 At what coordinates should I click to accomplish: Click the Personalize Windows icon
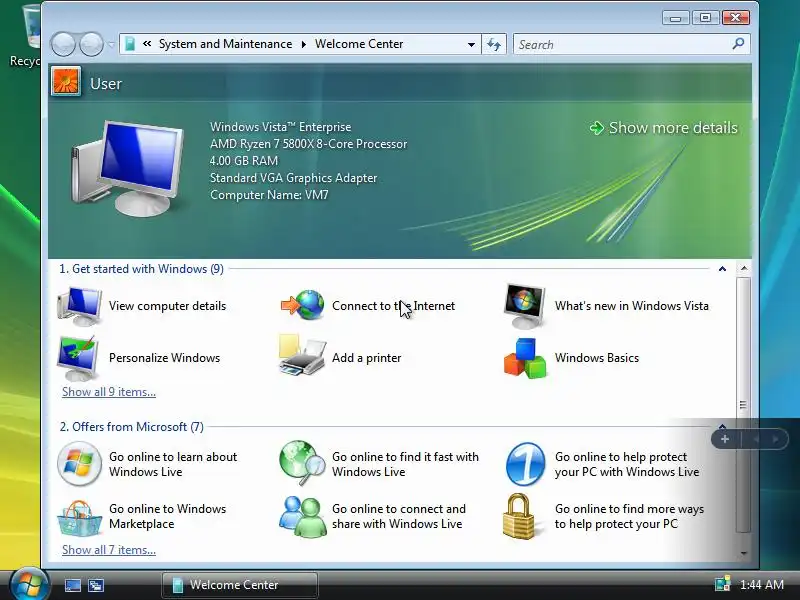[78, 358]
